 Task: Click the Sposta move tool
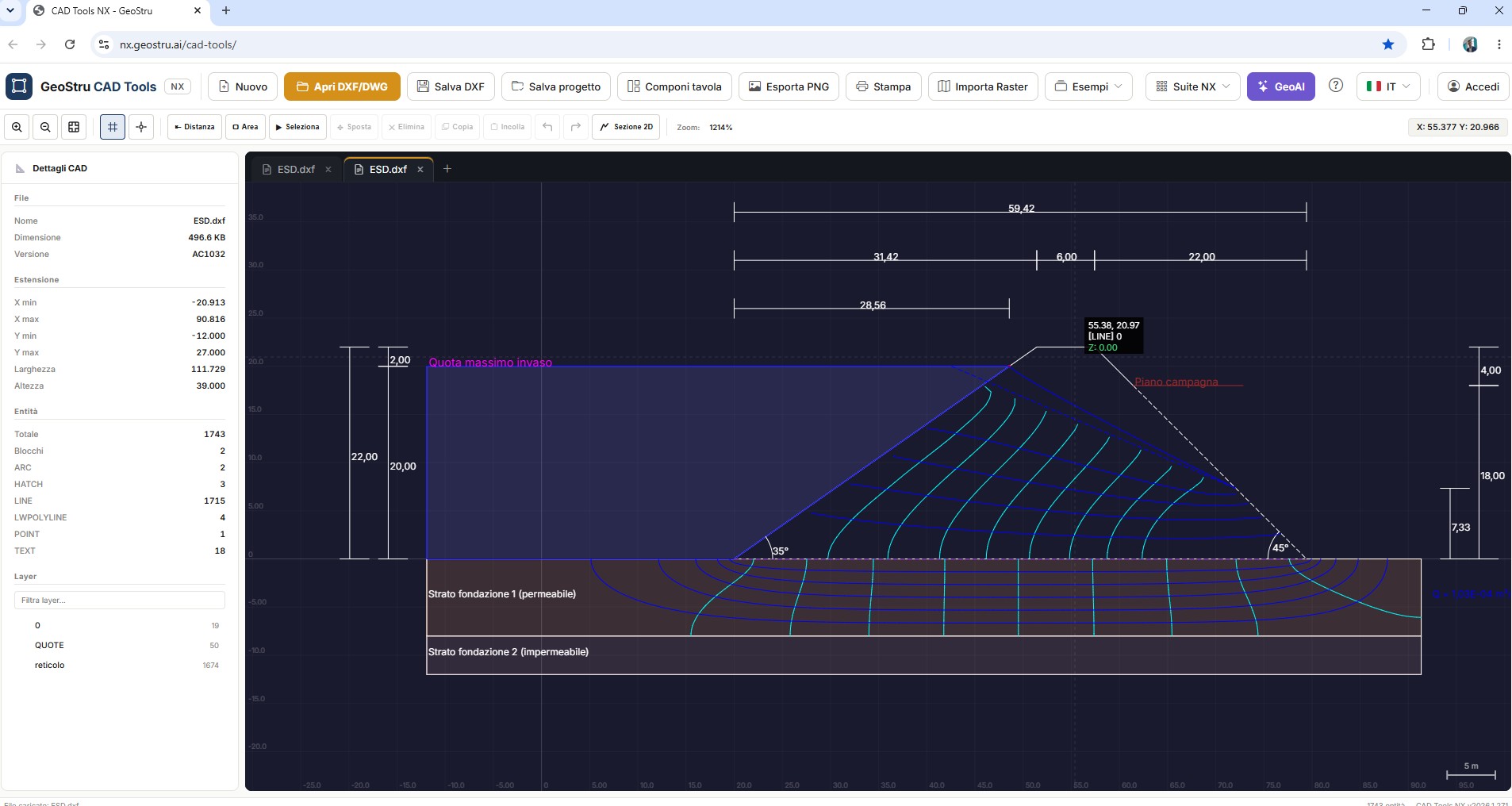[x=354, y=127]
